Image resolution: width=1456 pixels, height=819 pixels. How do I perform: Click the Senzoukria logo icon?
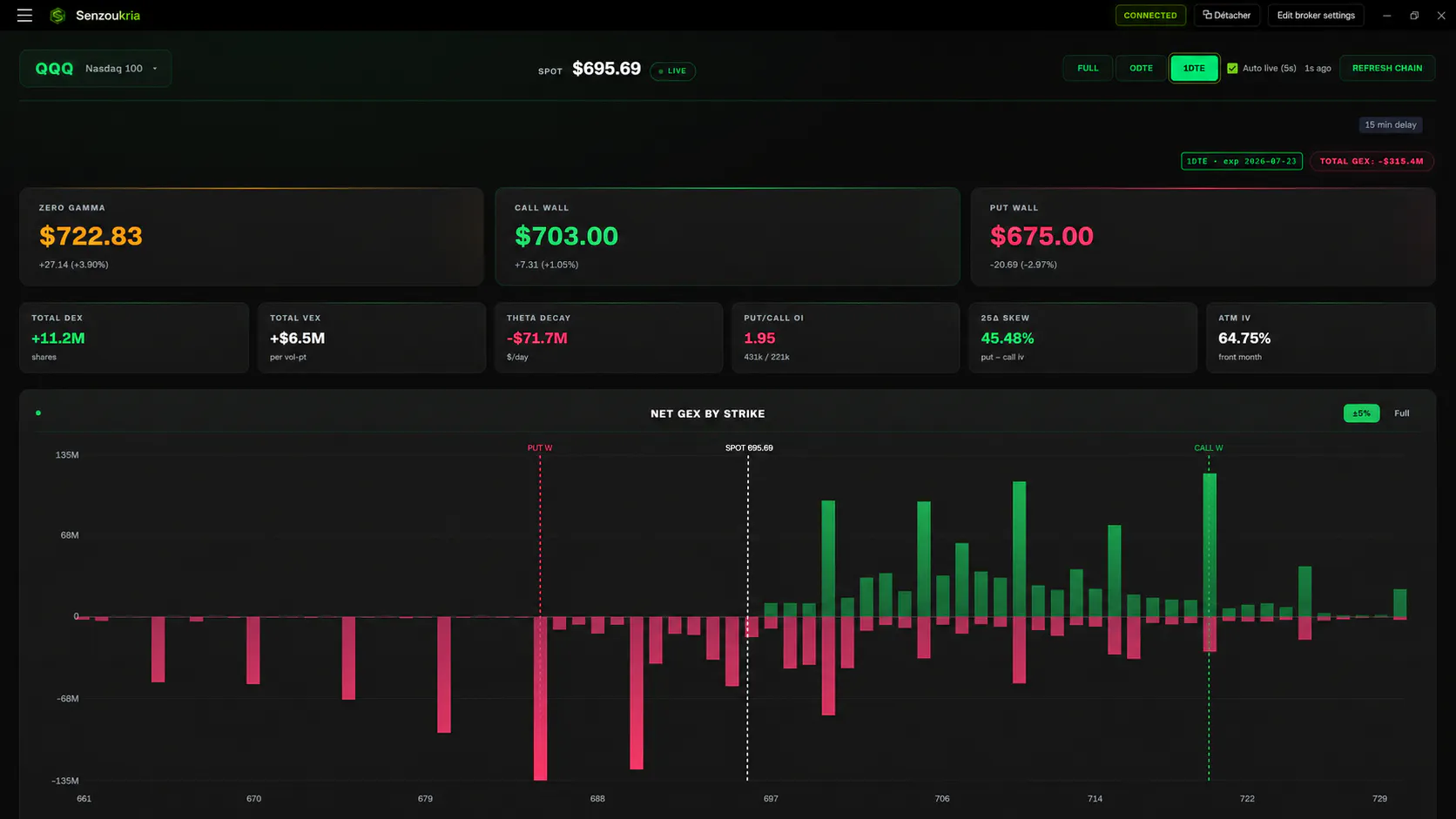[57, 16]
